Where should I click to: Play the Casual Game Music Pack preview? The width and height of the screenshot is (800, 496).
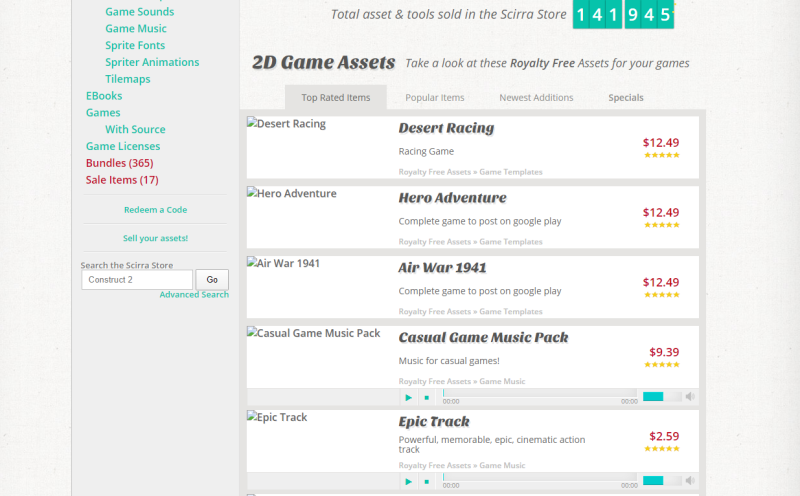[408, 397]
